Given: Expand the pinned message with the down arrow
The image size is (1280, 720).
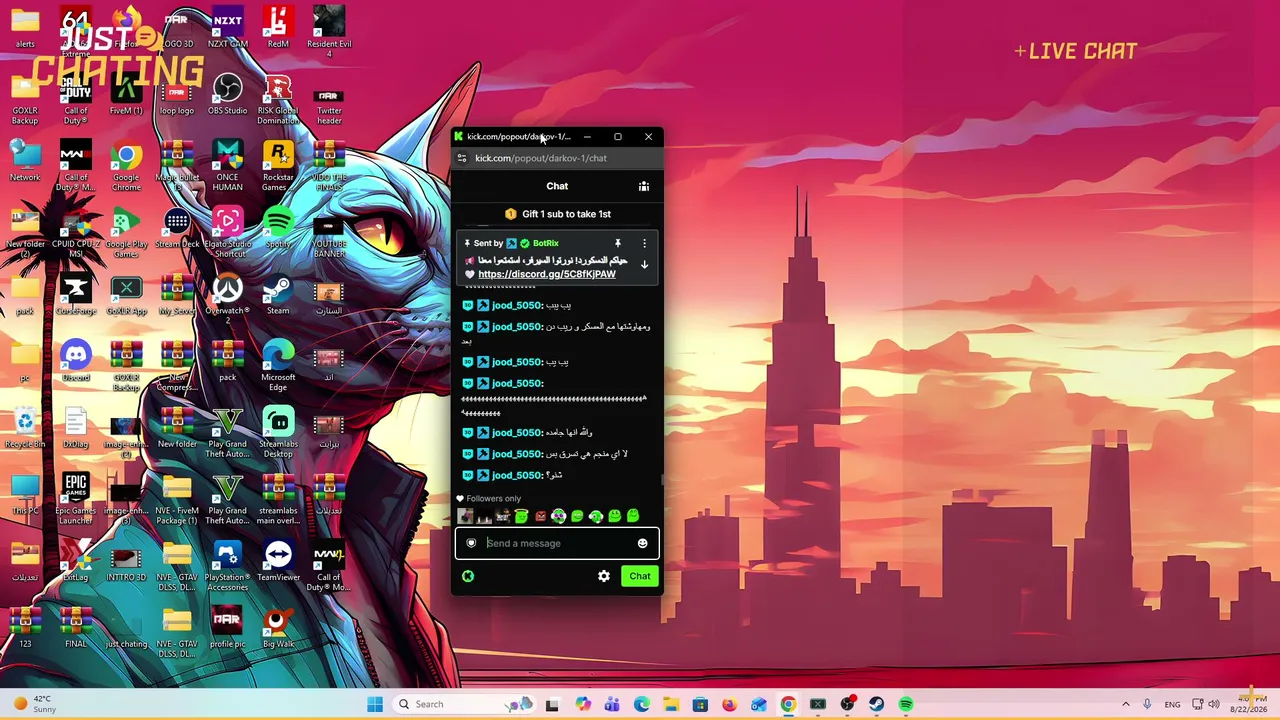Looking at the screenshot, I should 644,265.
